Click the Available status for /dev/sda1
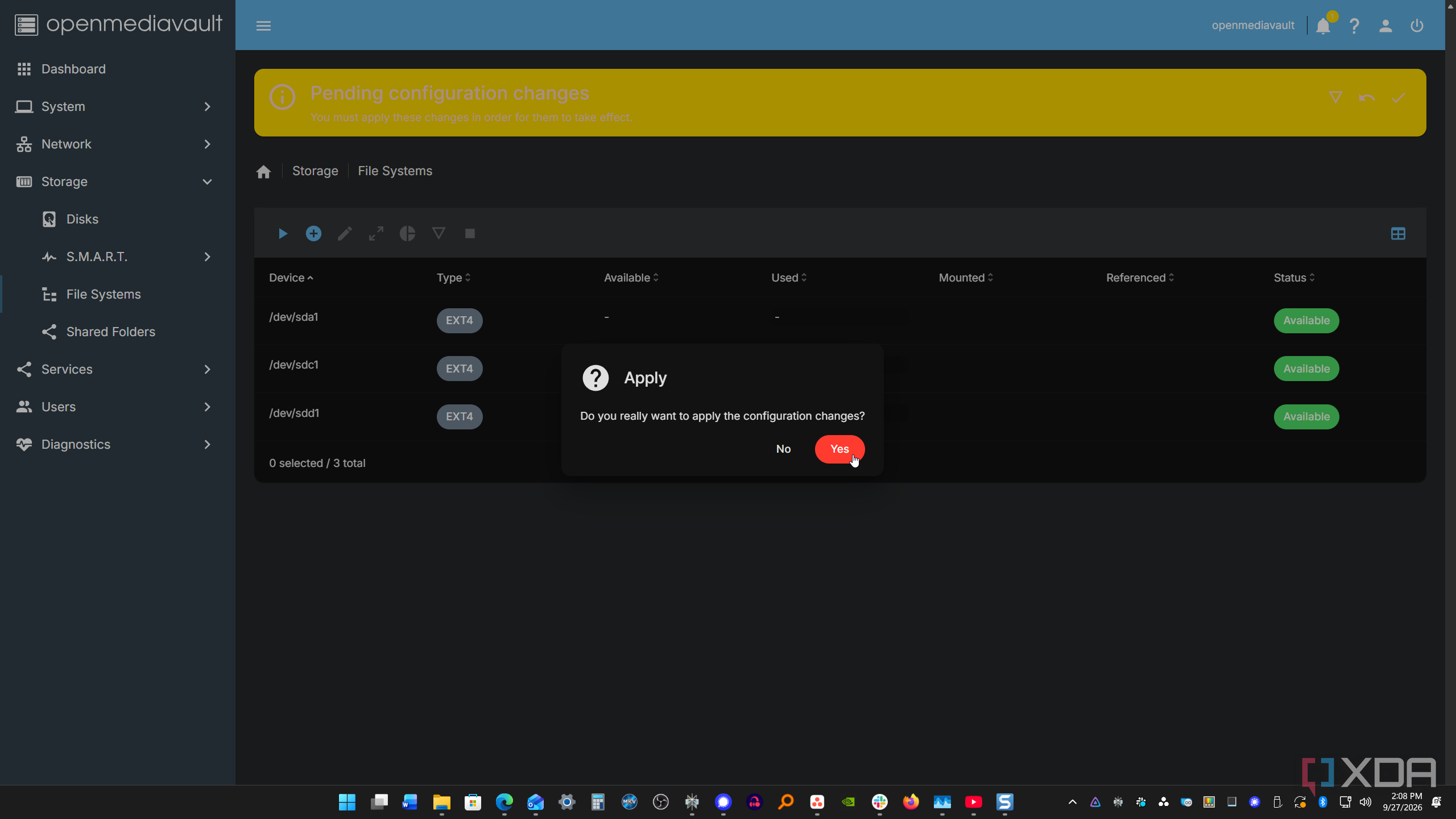The height and width of the screenshot is (819, 1456). tap(1306, 320)
